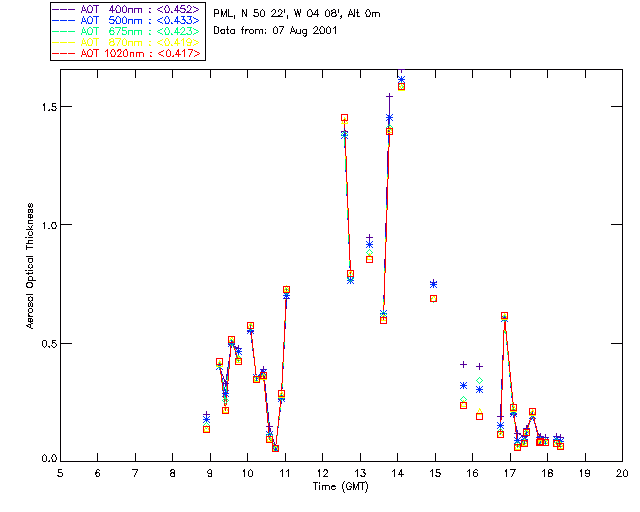The height and width of the screenshot is (512, 640).
Task: Click the AOT 400nm legend entry
Action: (x=126, y=9)
